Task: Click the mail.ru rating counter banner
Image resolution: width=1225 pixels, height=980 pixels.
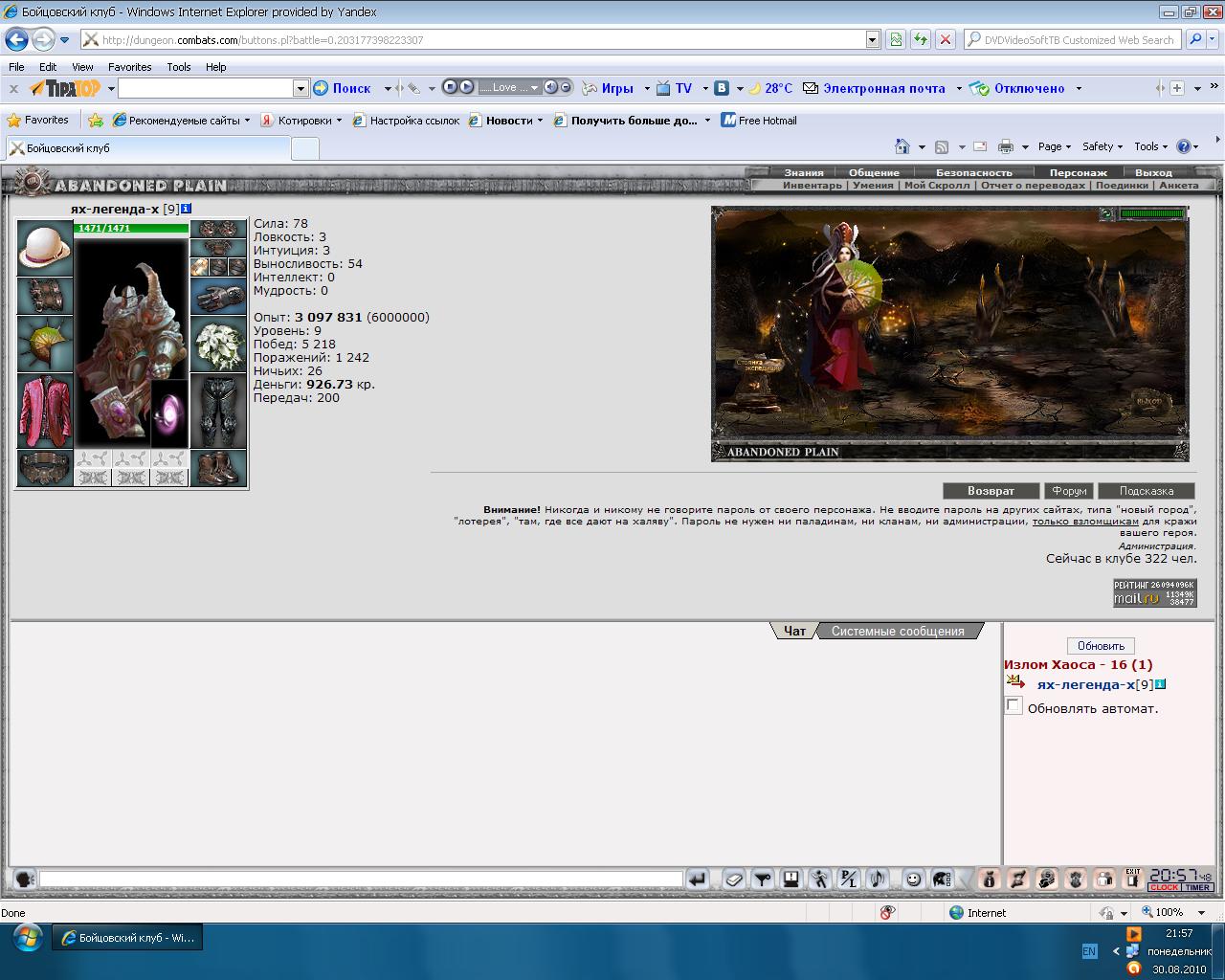Action: coord(1154,592)
